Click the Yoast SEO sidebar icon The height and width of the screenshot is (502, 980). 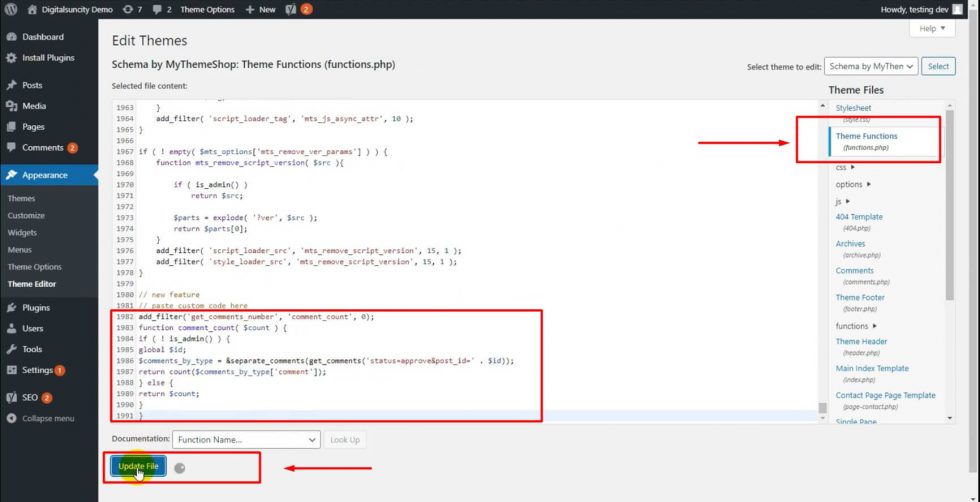point(11,398)
